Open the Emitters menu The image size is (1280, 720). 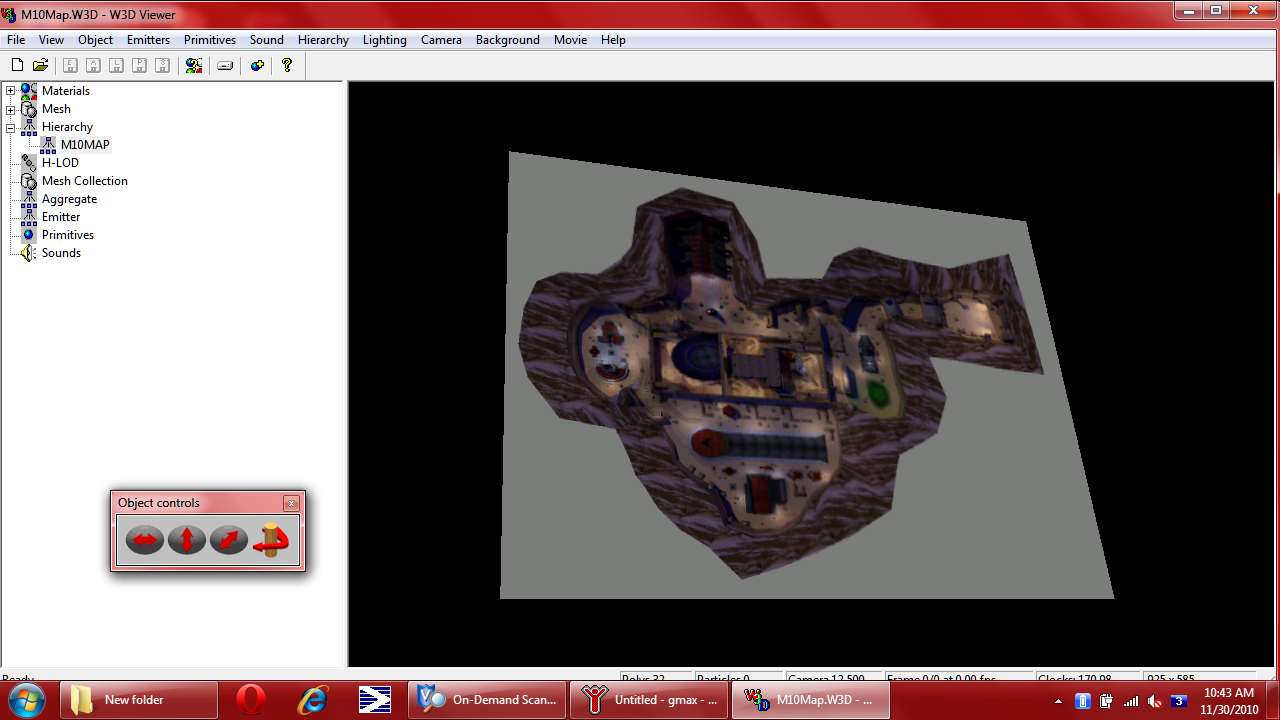[148, 40]
